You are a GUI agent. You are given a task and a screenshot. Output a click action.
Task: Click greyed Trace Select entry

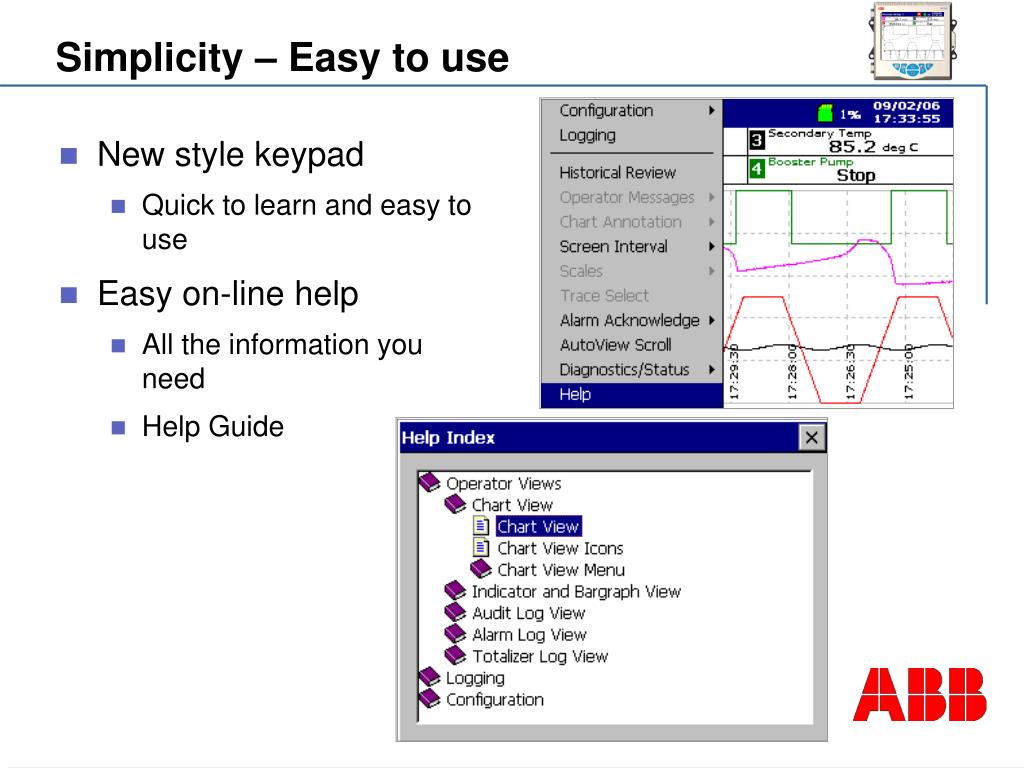point(632,296)
